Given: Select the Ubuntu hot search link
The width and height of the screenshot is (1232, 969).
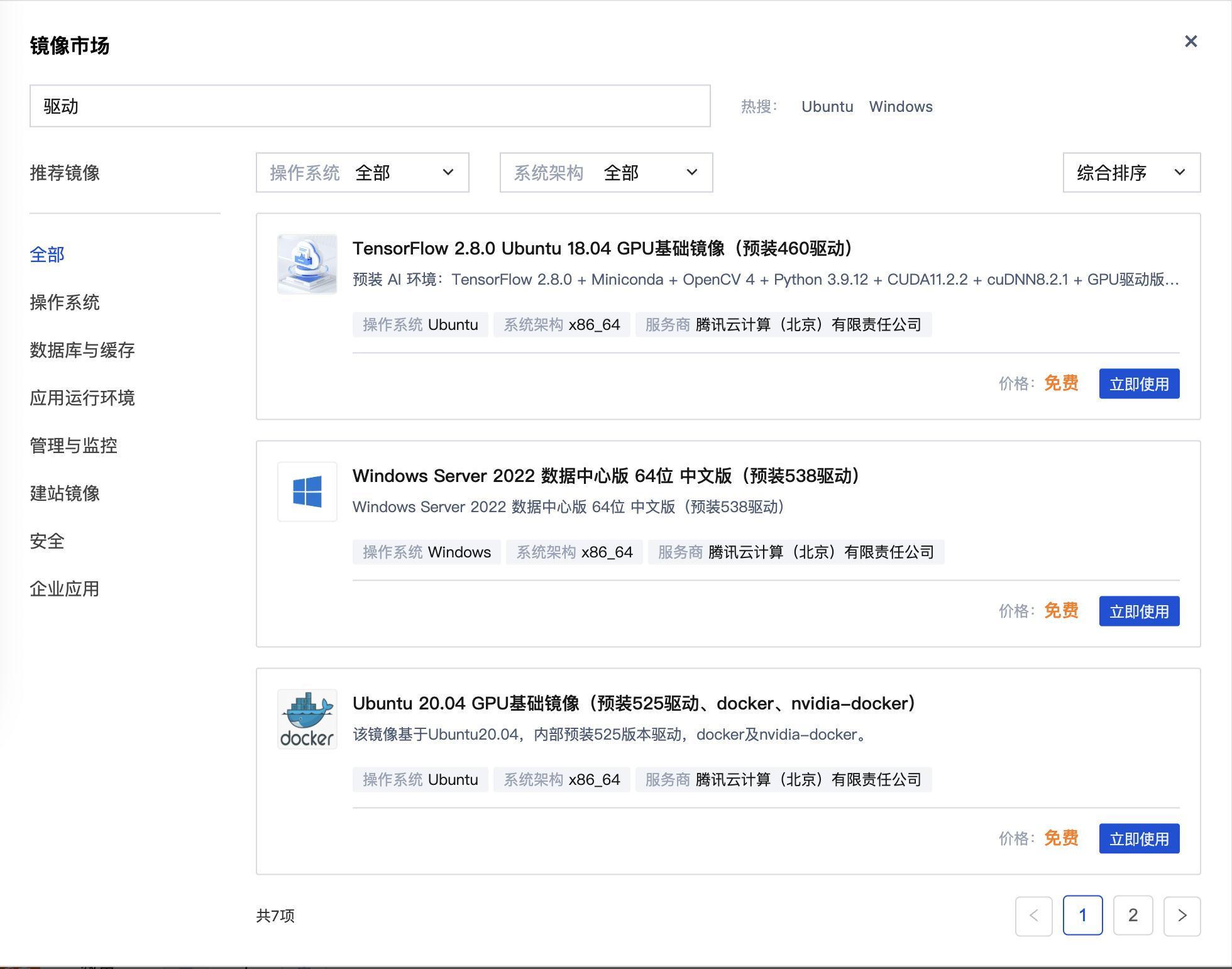Looking at the screenshot, I should 827,107.
